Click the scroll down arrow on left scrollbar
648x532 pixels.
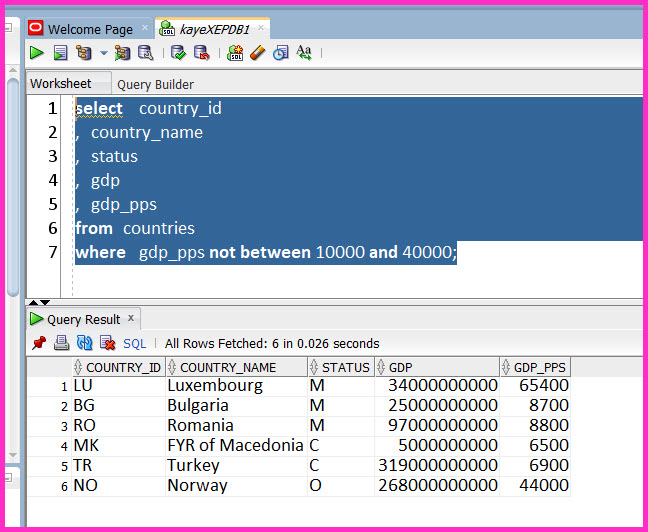pos(13,455)
